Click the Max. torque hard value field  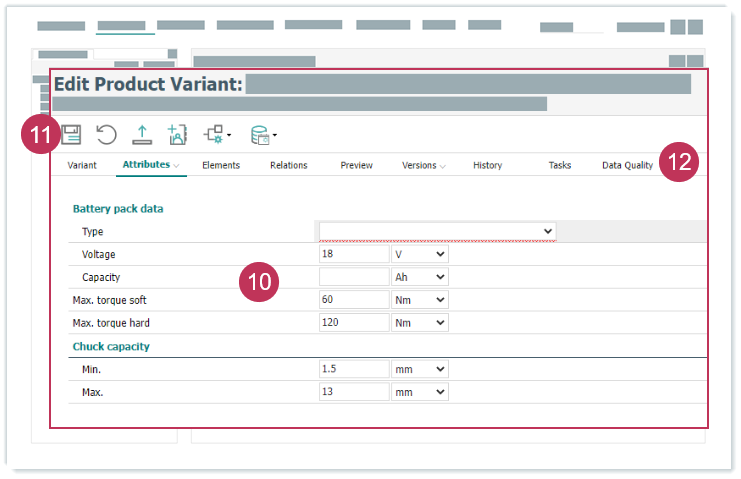(x=353, y=323)
